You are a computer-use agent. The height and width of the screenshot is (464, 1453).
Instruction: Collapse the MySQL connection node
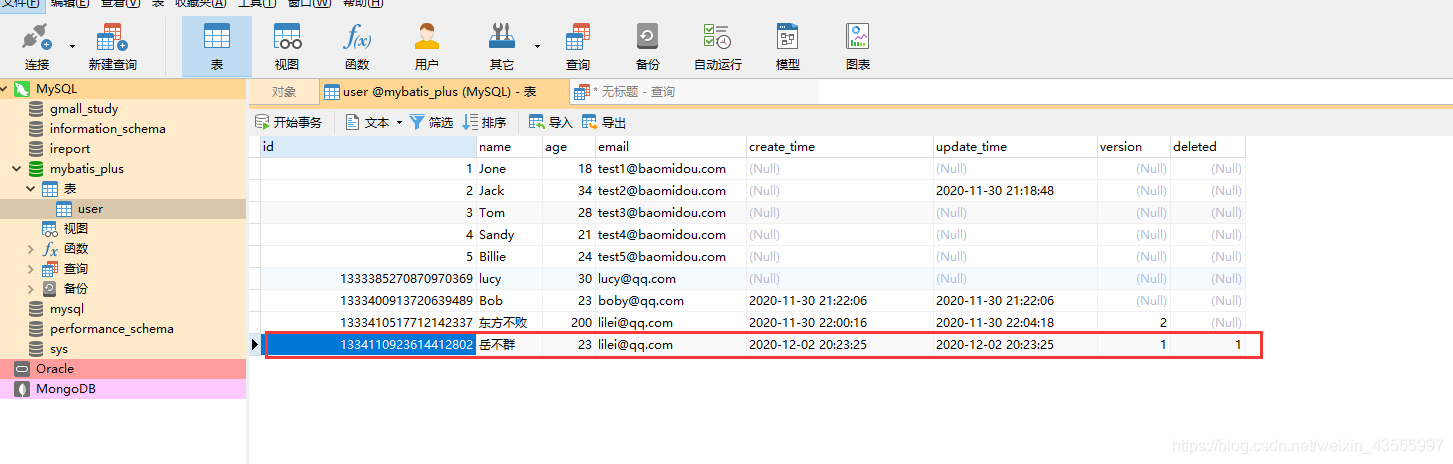tap(5, 89)
